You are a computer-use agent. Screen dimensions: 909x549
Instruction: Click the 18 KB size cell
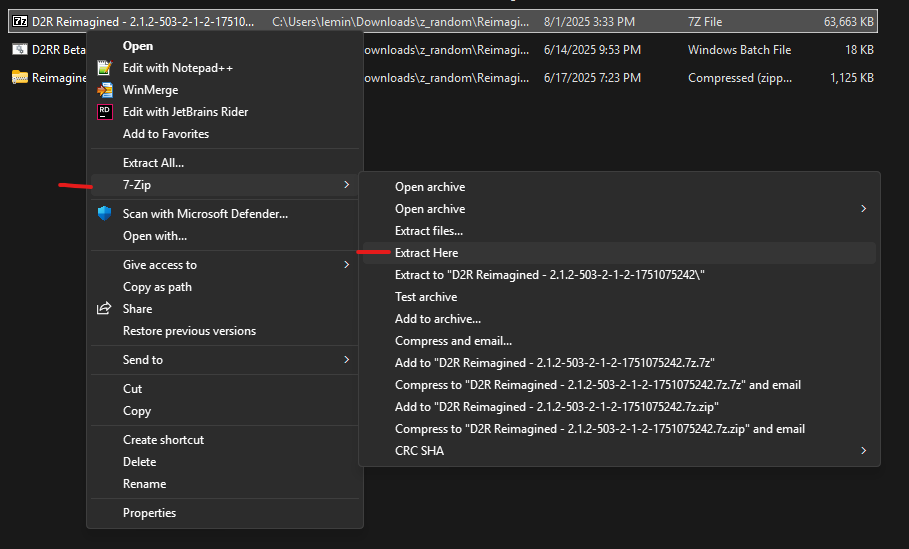[859, 50]
